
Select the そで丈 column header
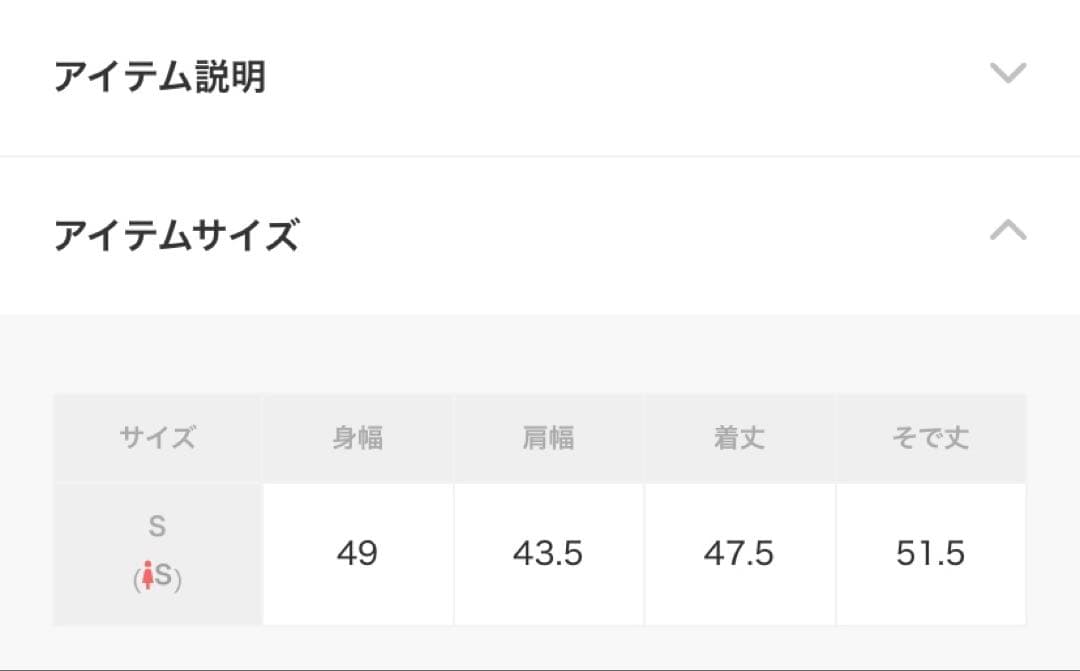(x=931, y=436)
